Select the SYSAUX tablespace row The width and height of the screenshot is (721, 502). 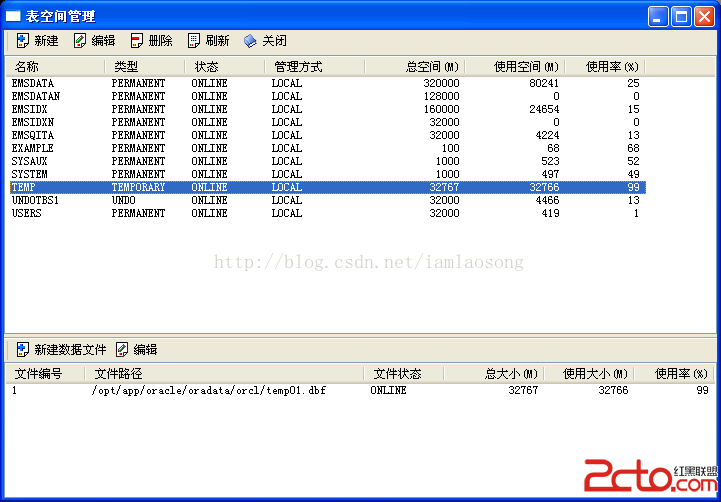point(327,161)
